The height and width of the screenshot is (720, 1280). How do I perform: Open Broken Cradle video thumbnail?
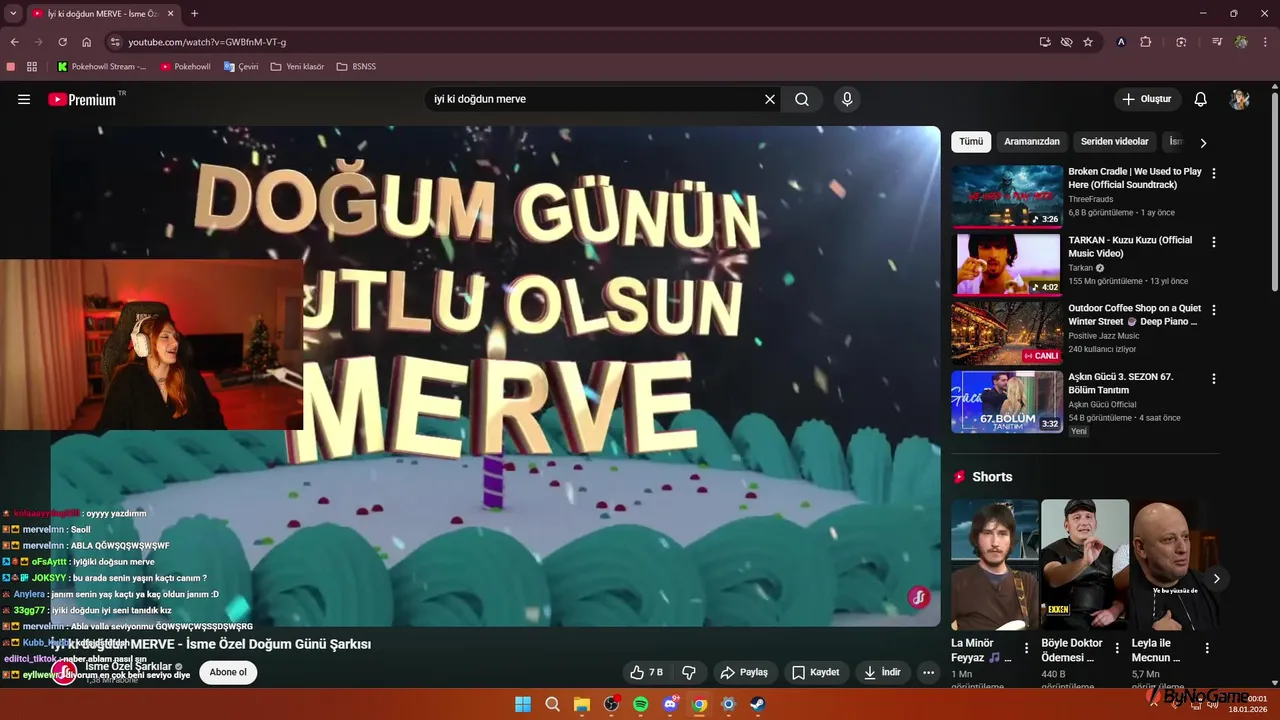(x=1007, y=196)
